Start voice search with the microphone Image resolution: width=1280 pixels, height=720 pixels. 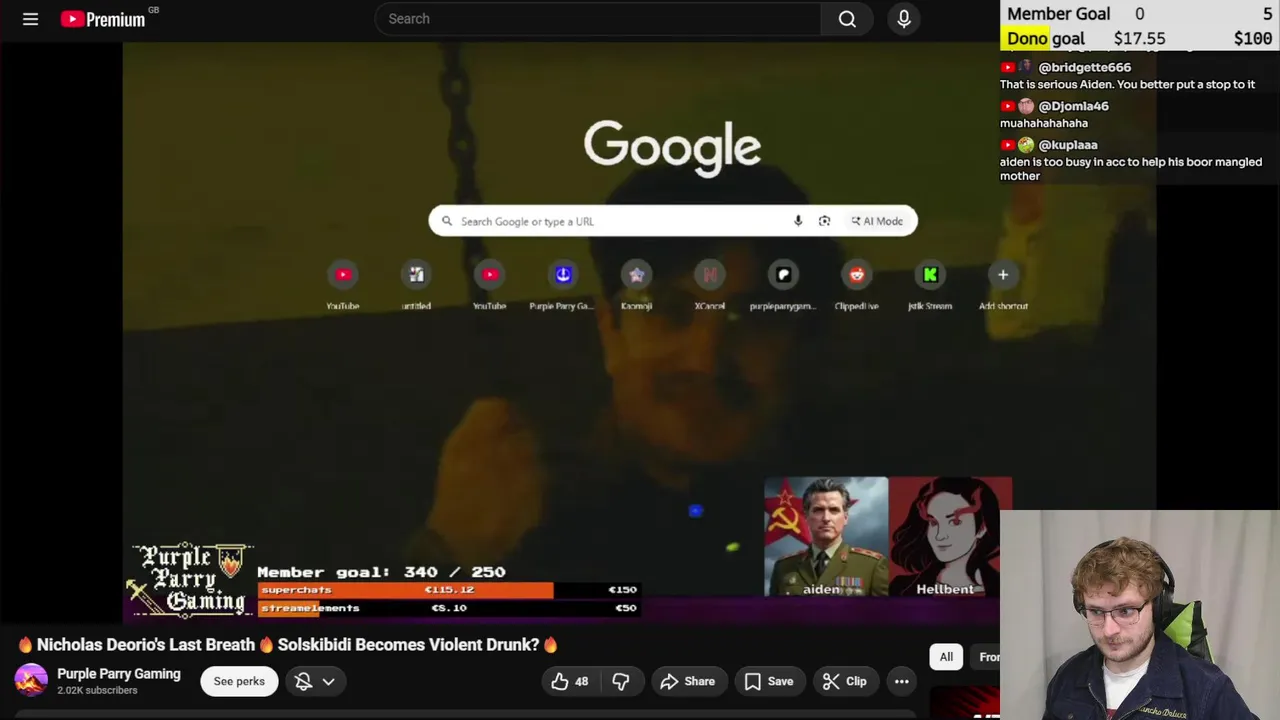tap(904, 19)
